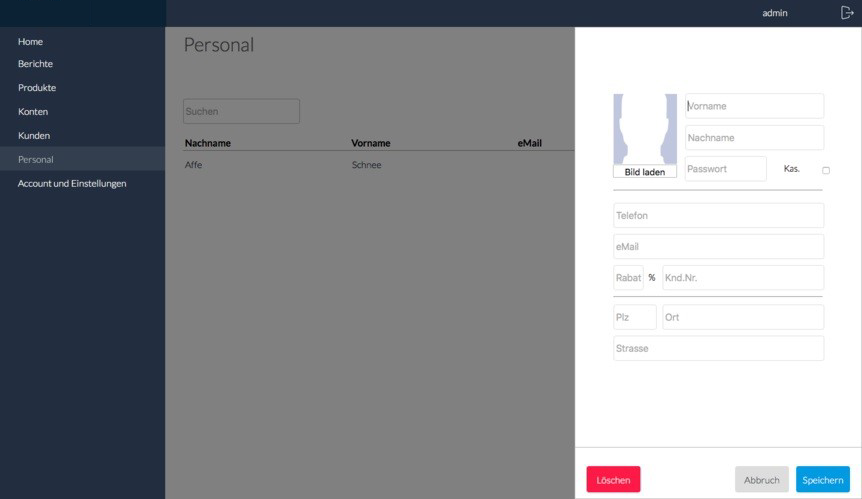
Task: Click the Bild laden button
Action: click(x=645, y=172)
